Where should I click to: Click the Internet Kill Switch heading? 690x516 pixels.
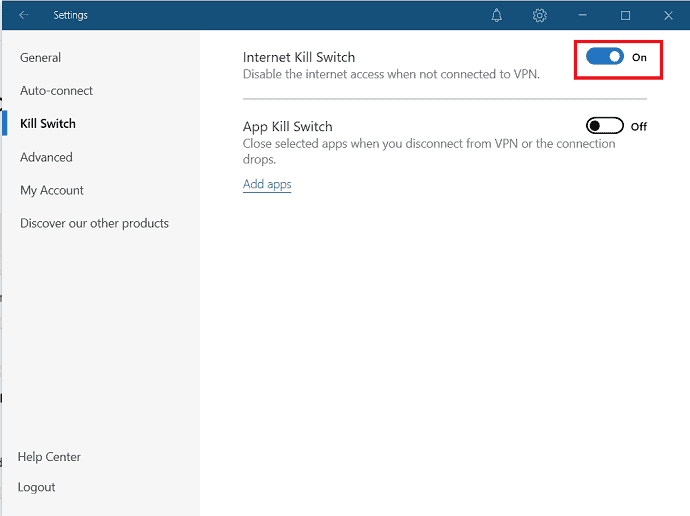(299, 57)
